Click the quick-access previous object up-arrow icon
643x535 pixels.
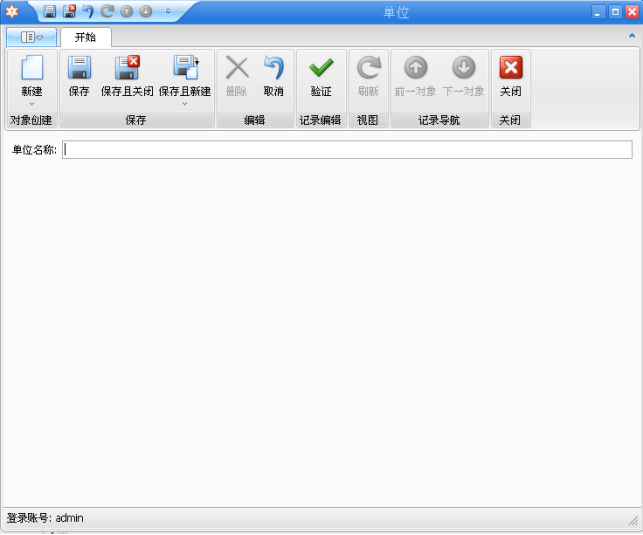point(127,11)
